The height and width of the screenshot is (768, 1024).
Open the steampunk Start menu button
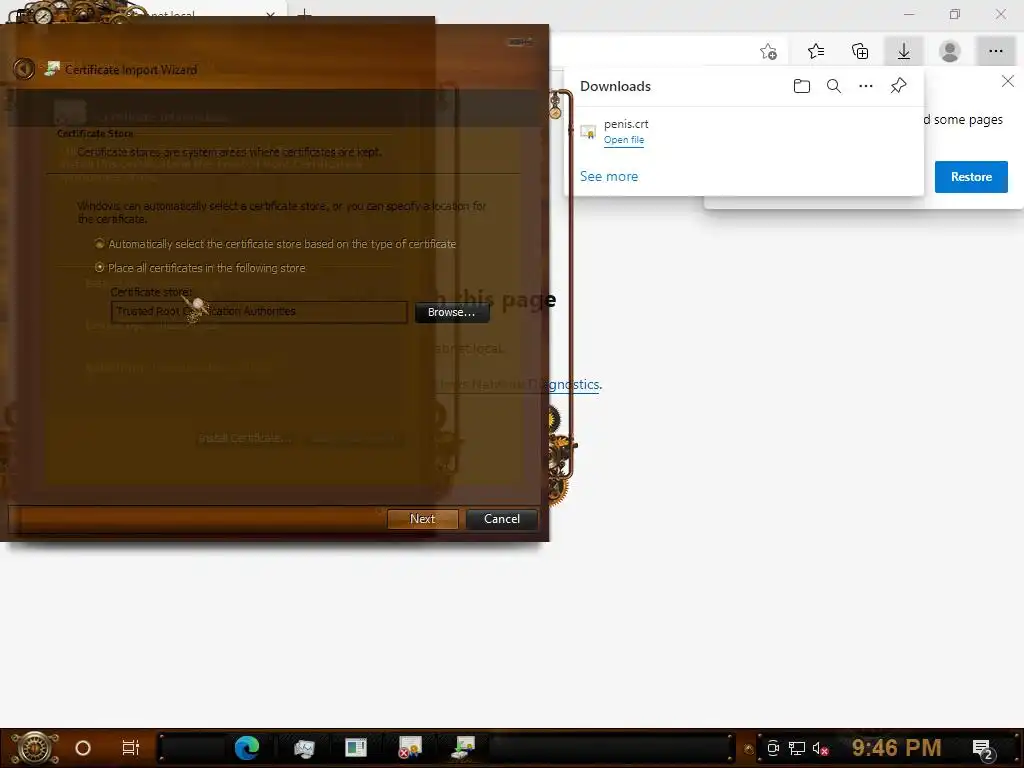(x=35, y=747)
